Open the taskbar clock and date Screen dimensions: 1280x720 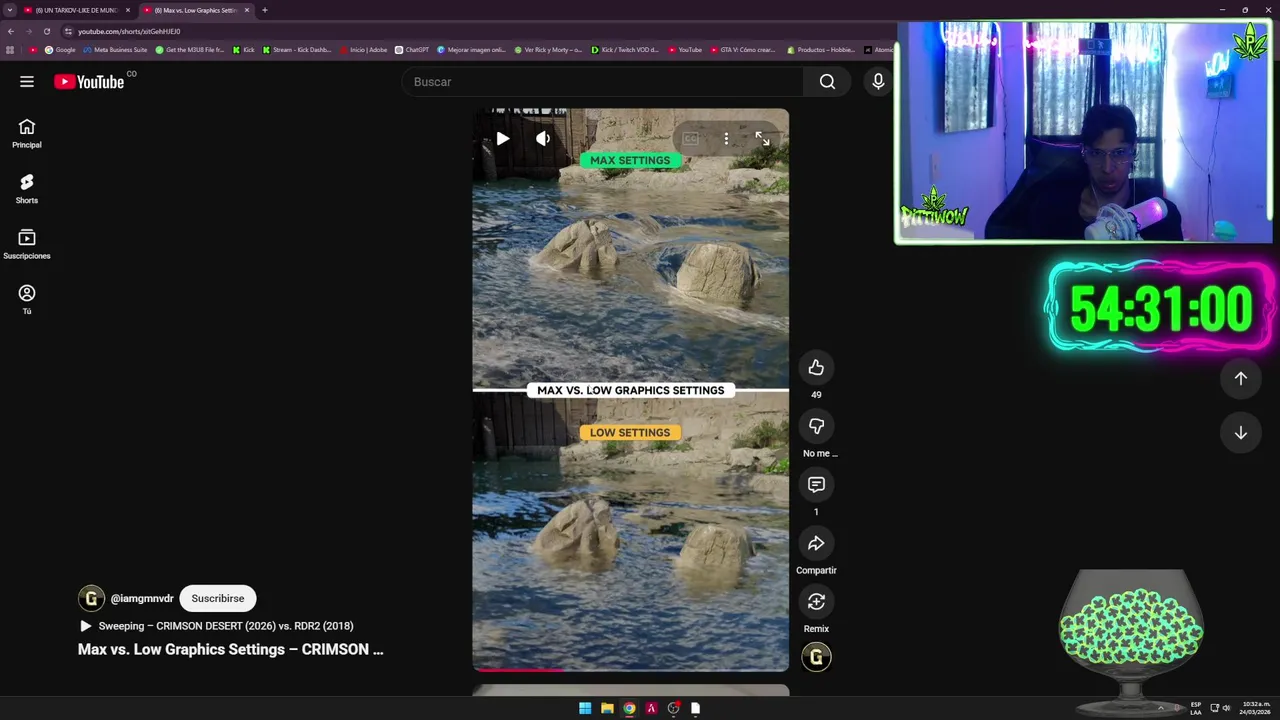1254,708
